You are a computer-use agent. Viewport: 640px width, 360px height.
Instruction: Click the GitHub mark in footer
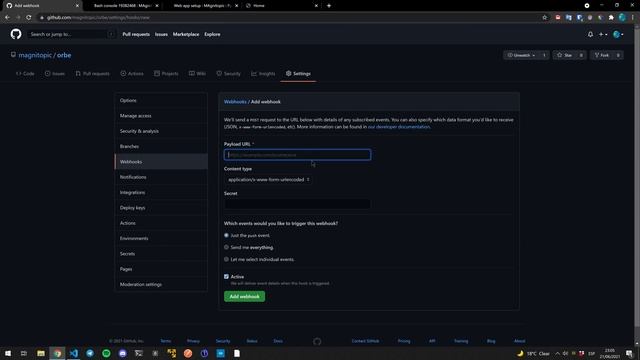click(x=317, y=341)
